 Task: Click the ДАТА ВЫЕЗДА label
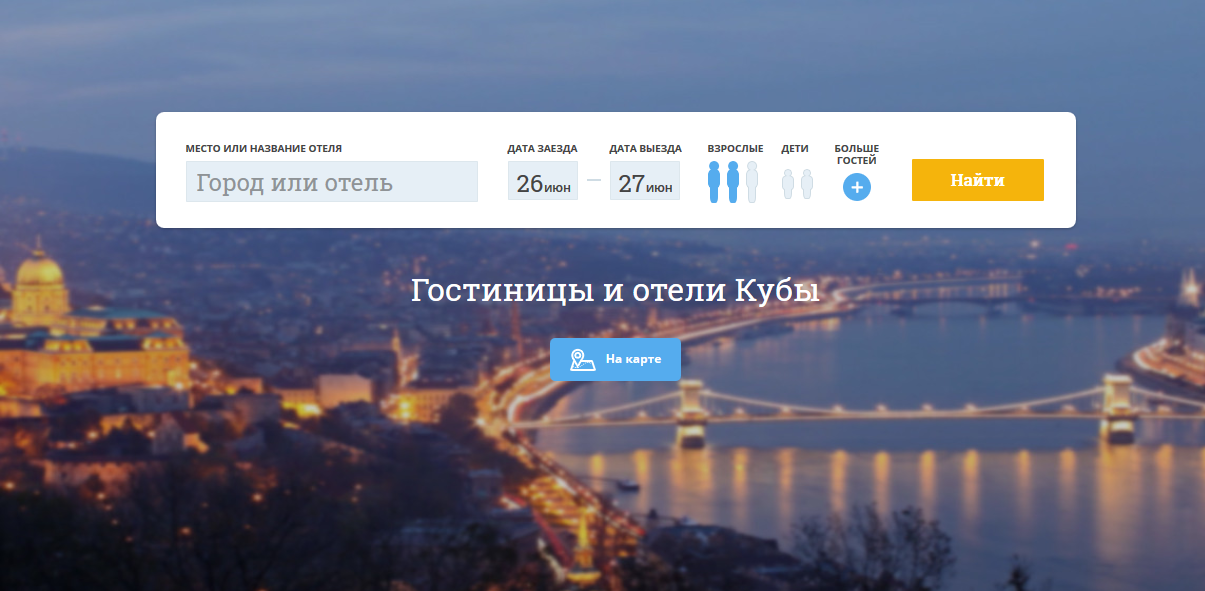point(646,149)
